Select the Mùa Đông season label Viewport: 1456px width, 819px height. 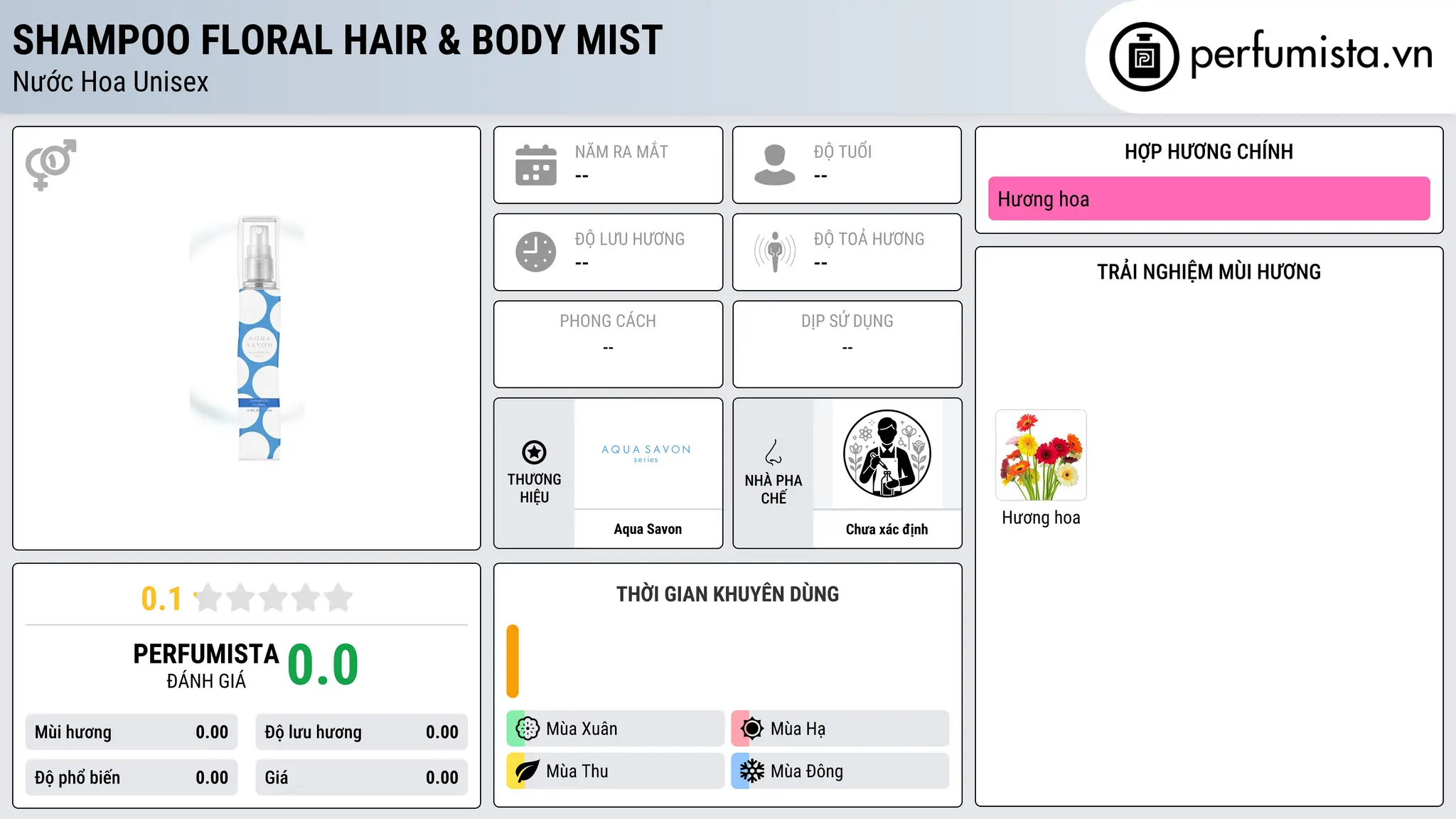point(806,771)
